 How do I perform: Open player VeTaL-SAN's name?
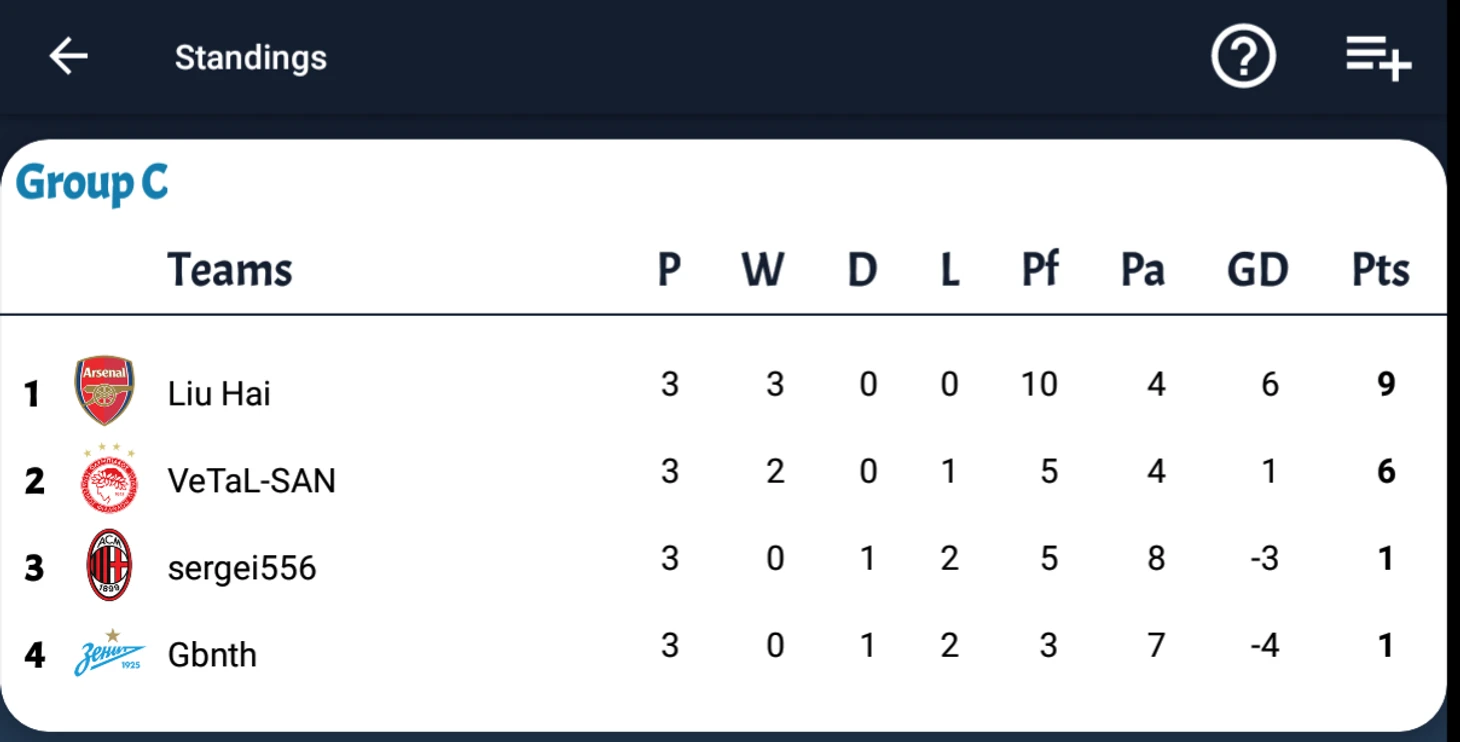252,481
